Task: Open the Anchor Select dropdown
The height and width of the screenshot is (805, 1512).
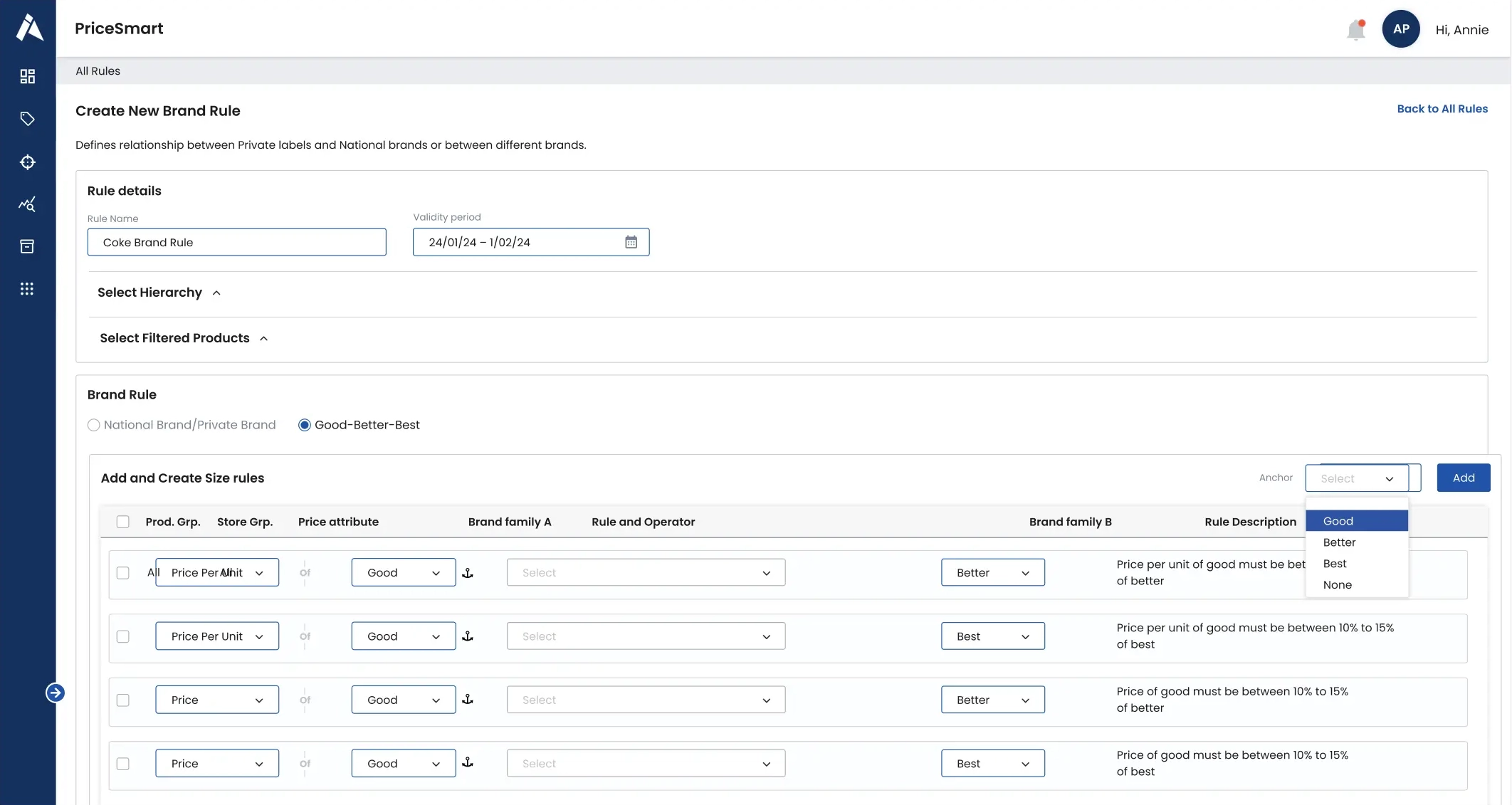Action: pyautogui.click(x=1357, y=478)
